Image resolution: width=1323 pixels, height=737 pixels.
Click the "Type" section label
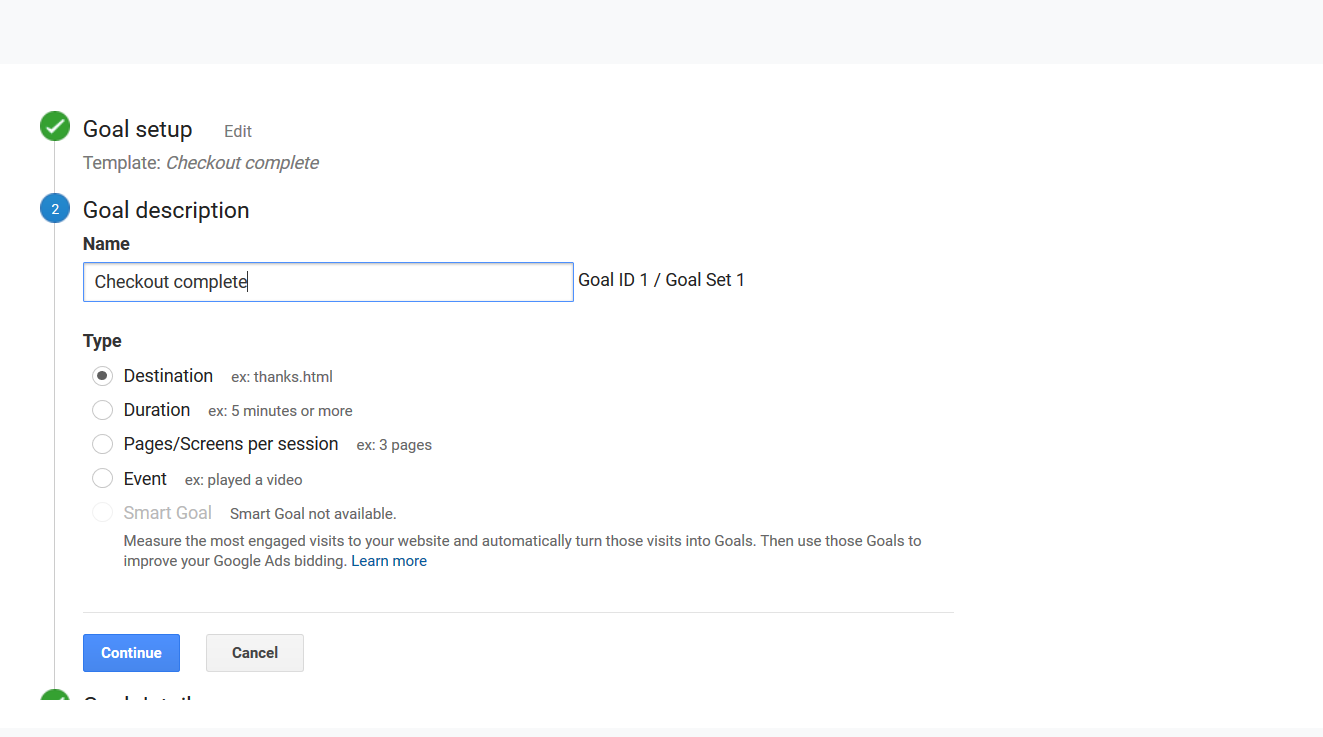coord(102,341)
